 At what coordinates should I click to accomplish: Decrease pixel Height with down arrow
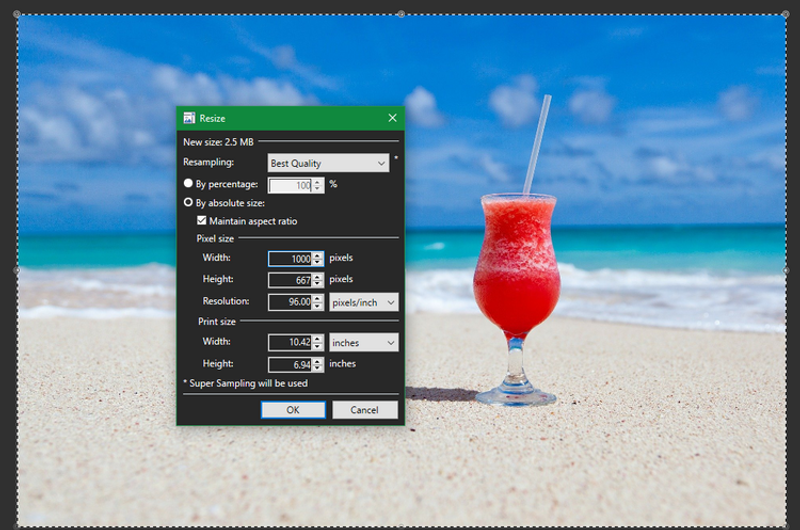pyautogui.click(x=318, y=284)
